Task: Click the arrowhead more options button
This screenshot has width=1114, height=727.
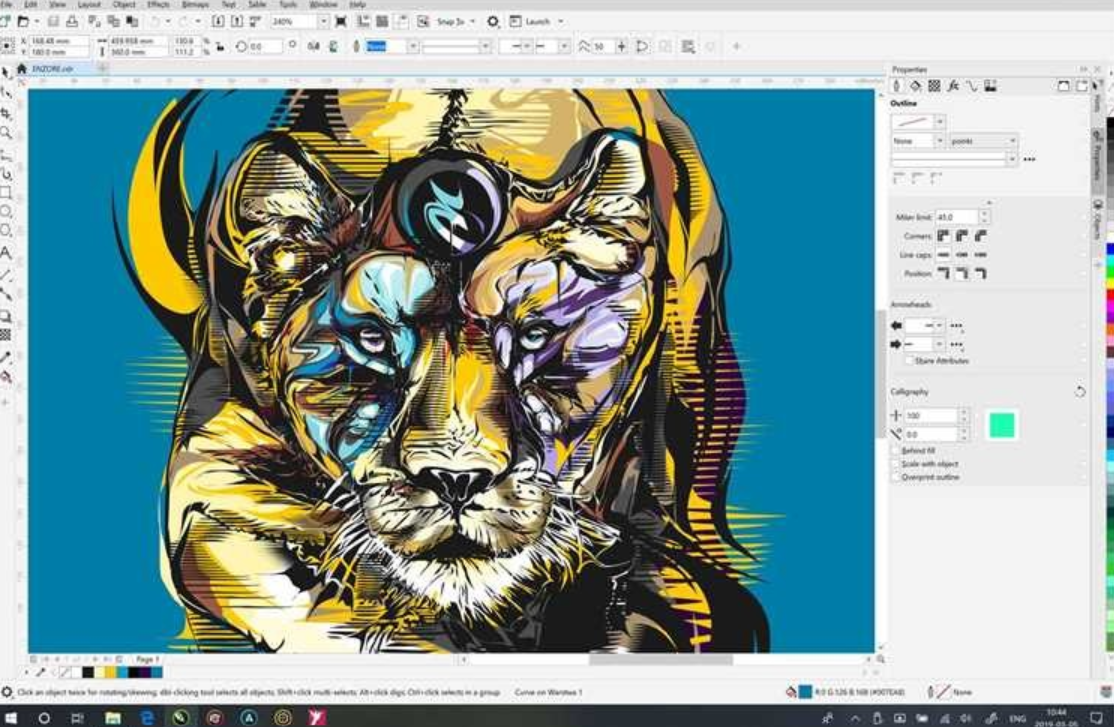Action: coord(956,326)
